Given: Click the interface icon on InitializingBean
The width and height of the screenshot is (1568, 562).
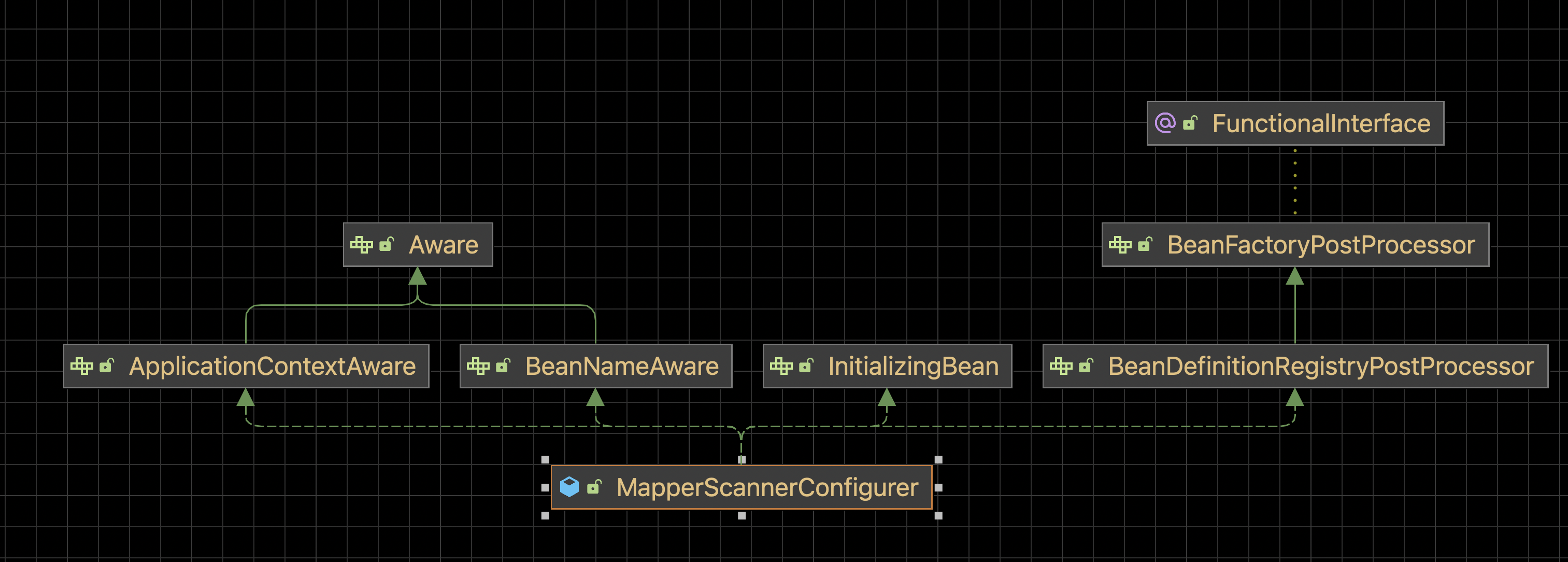Looking at the screenshot, I should click(781, 366).
